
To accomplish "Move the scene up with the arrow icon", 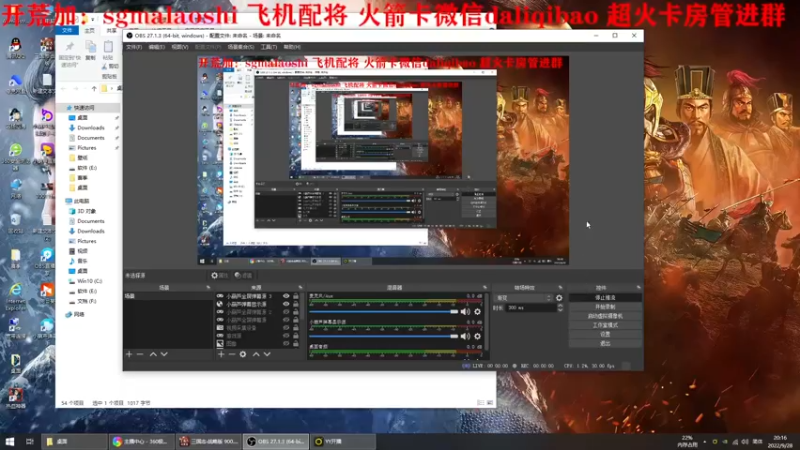I will [x=153, y=354].
